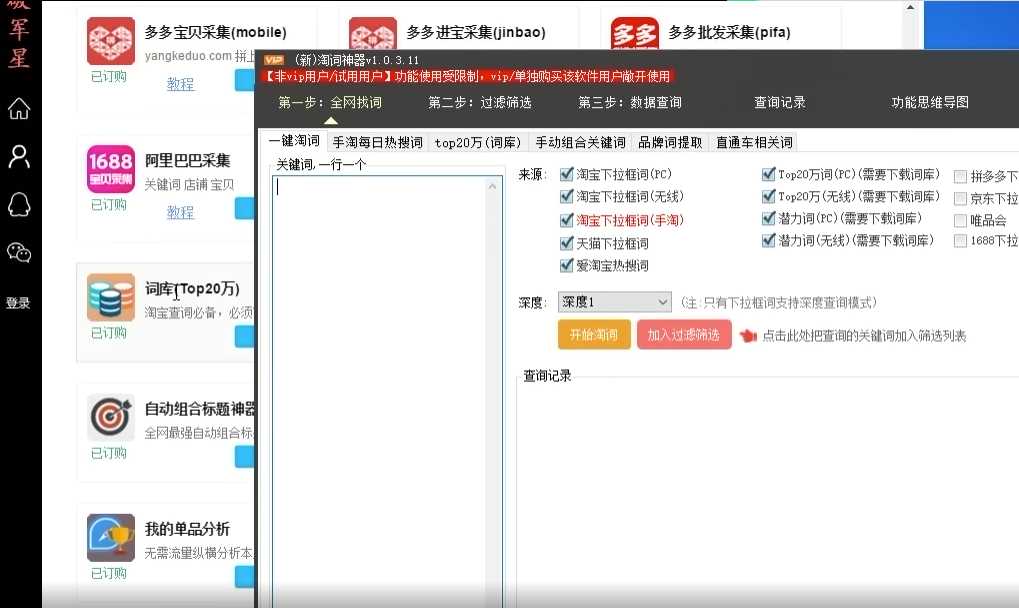This screenshot has width=1019, height=608.
Task: Click the 关键词店铺宝贝 description text
Action: click(x=189, y=184)
